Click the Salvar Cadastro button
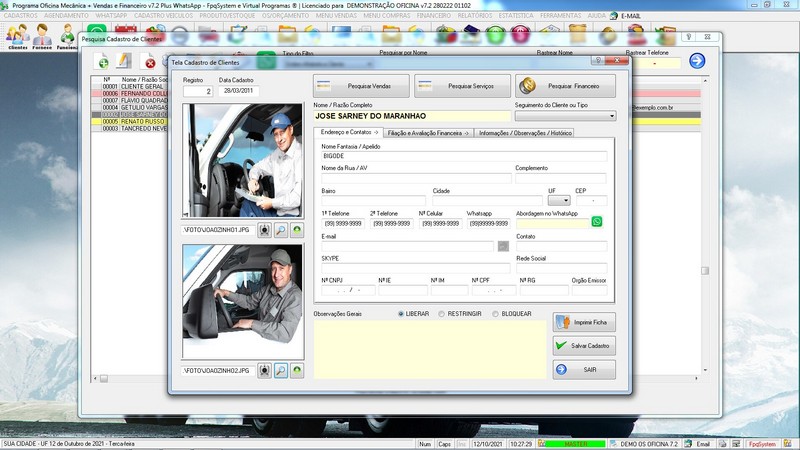This screenshot has width=800, height=450. [584, 345]
